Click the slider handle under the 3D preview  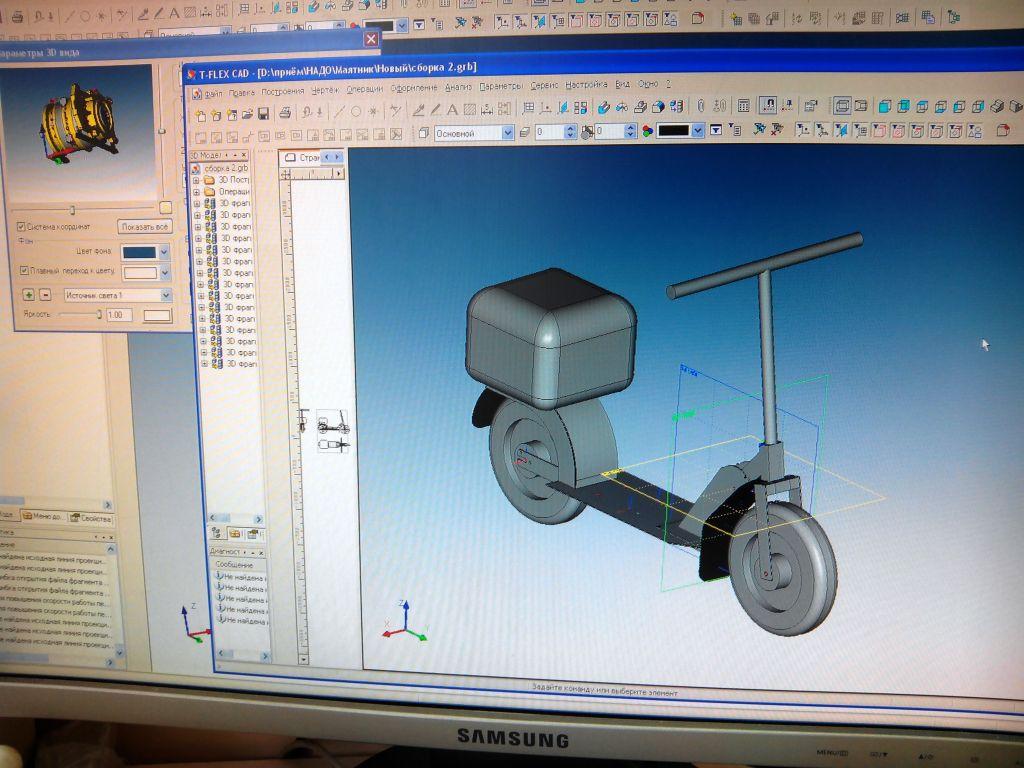tap(72, 210)
